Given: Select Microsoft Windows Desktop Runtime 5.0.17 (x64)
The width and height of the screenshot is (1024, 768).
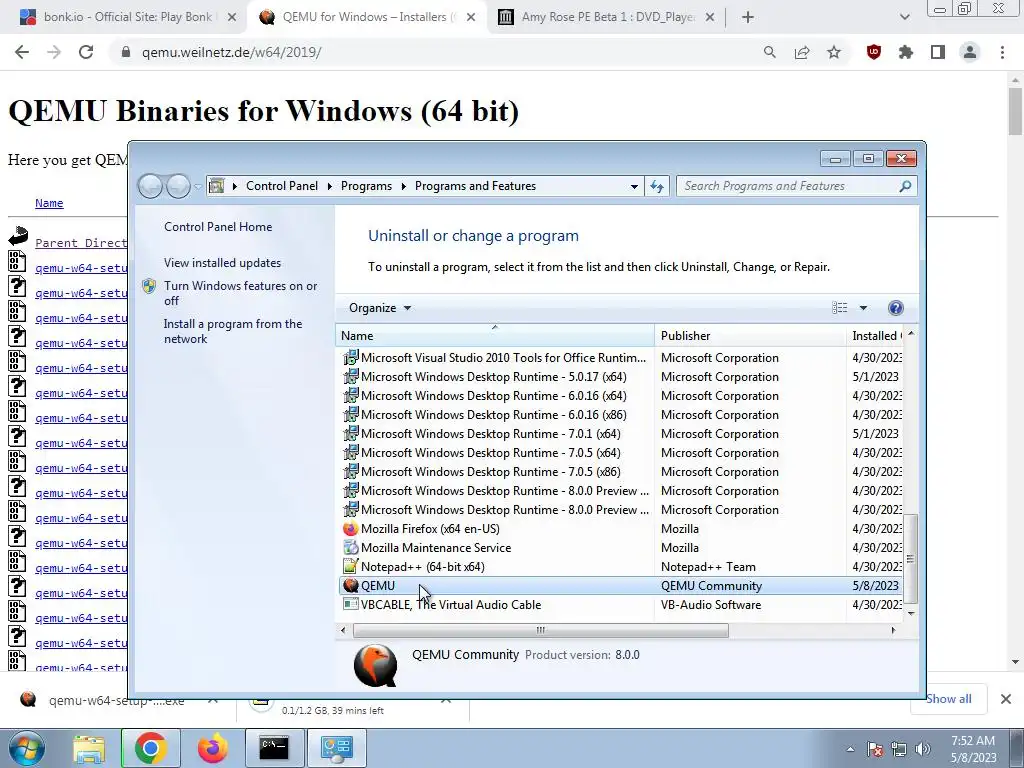Looking at the screenshot, I should point(620,377).
